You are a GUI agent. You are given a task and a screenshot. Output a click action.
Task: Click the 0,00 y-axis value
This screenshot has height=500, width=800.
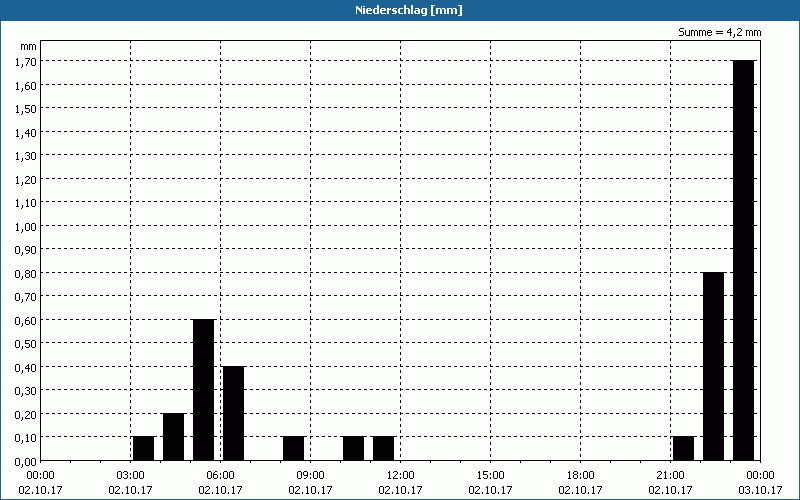26,462
